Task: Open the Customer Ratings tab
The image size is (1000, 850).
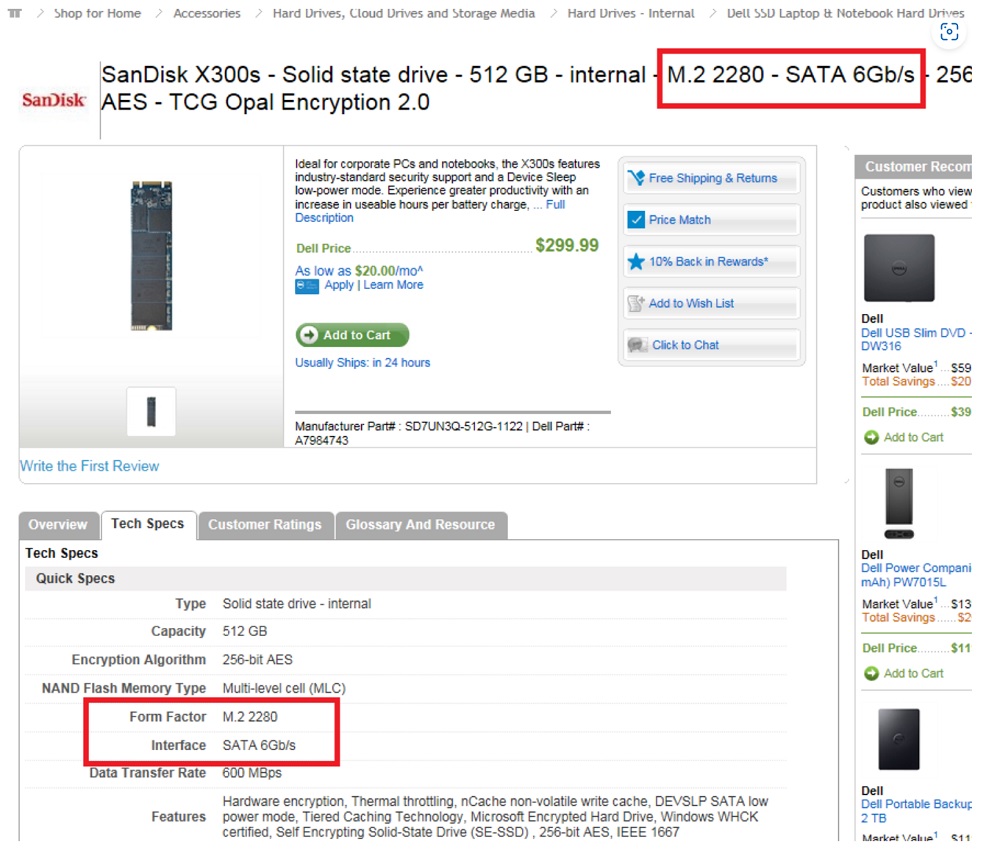Action: [x=265, y=525]
